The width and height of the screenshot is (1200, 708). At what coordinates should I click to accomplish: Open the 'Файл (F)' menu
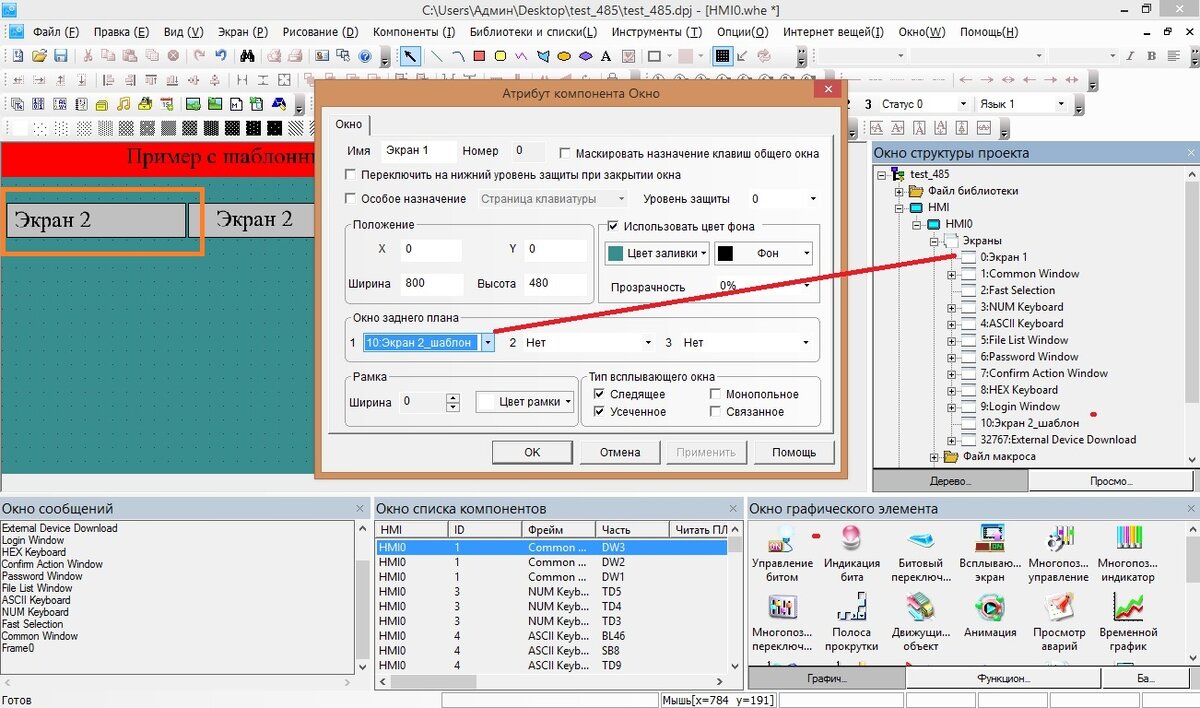56,32
